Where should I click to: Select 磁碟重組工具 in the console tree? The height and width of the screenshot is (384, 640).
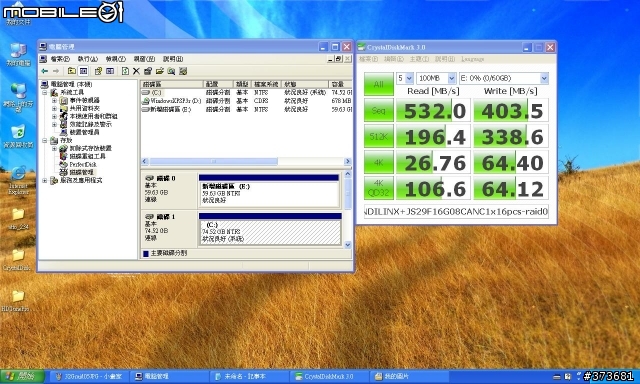tap(87, 156)
